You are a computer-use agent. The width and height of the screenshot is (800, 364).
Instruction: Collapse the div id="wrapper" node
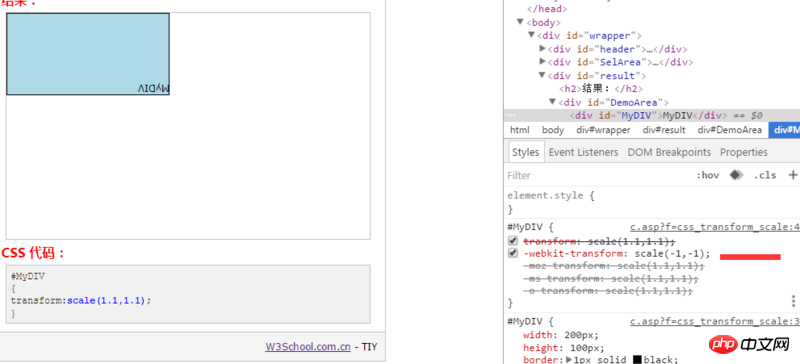point(531,35)
